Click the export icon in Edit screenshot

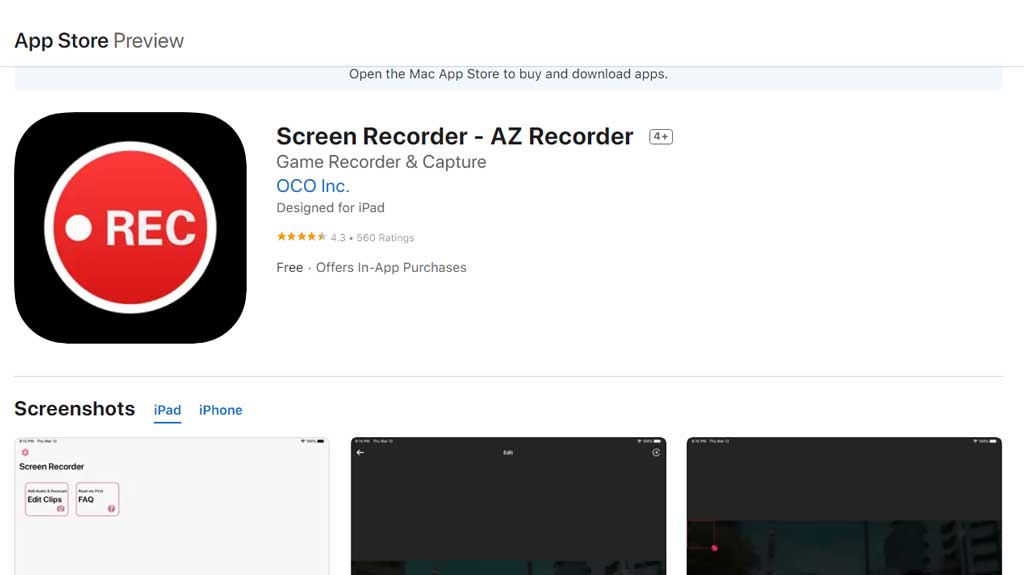point(656,453)
